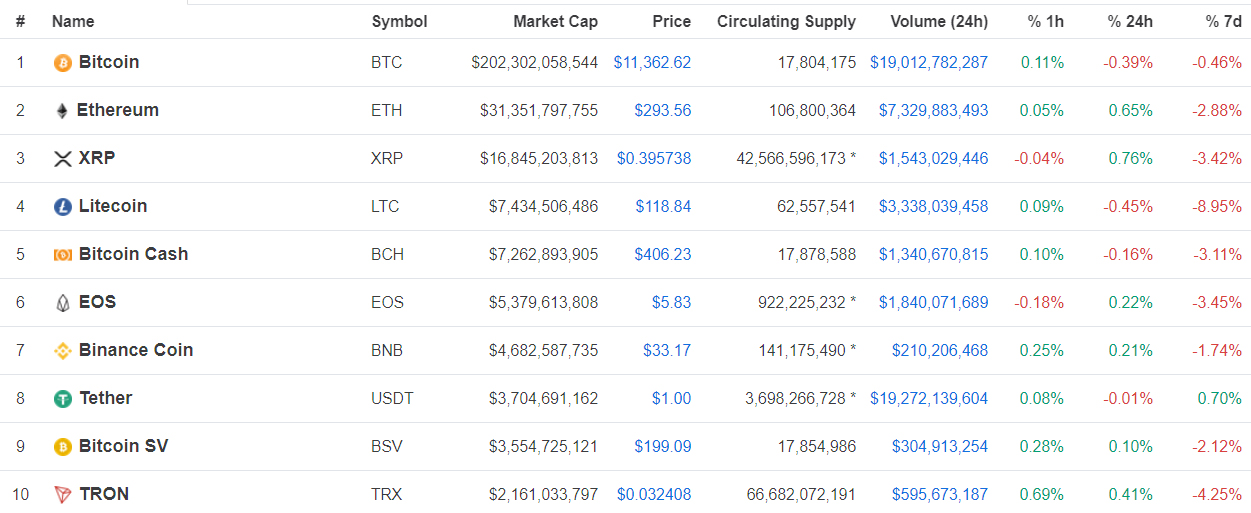Open Bitcoin price link $11,362.62
This screenshot has width=1251, height=513.
pos(652,62)
